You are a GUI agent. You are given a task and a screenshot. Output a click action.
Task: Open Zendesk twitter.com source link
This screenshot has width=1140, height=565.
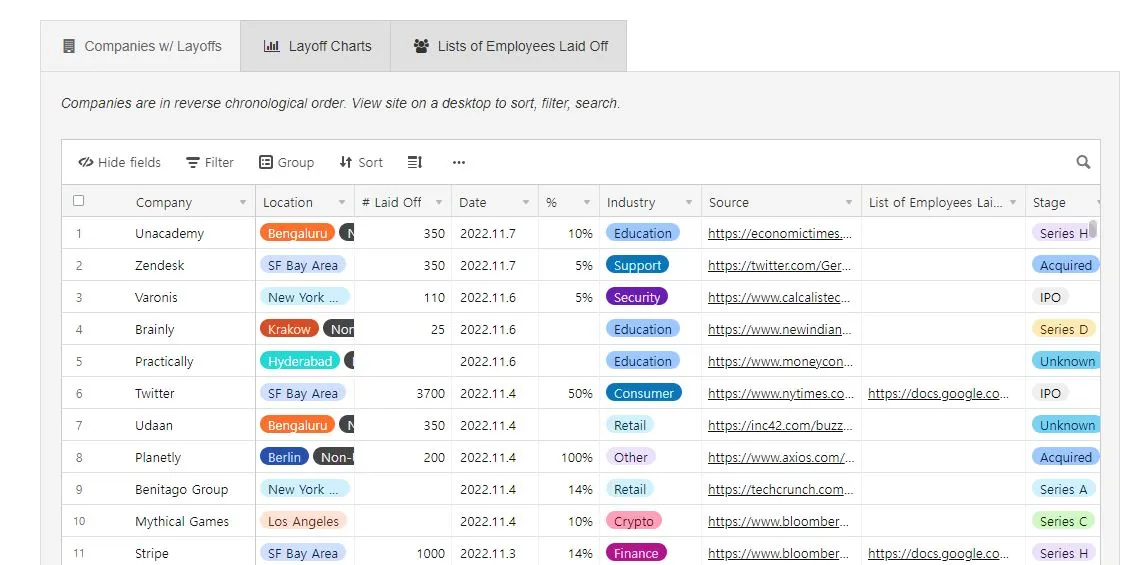[779, 265]
